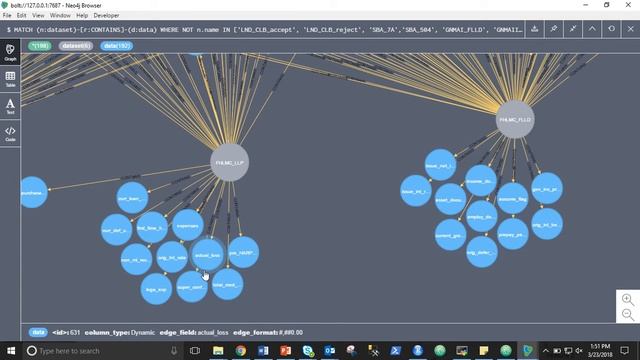Click the Cortana microphone icon
This screenshot has width=640, height=360.
174,351
